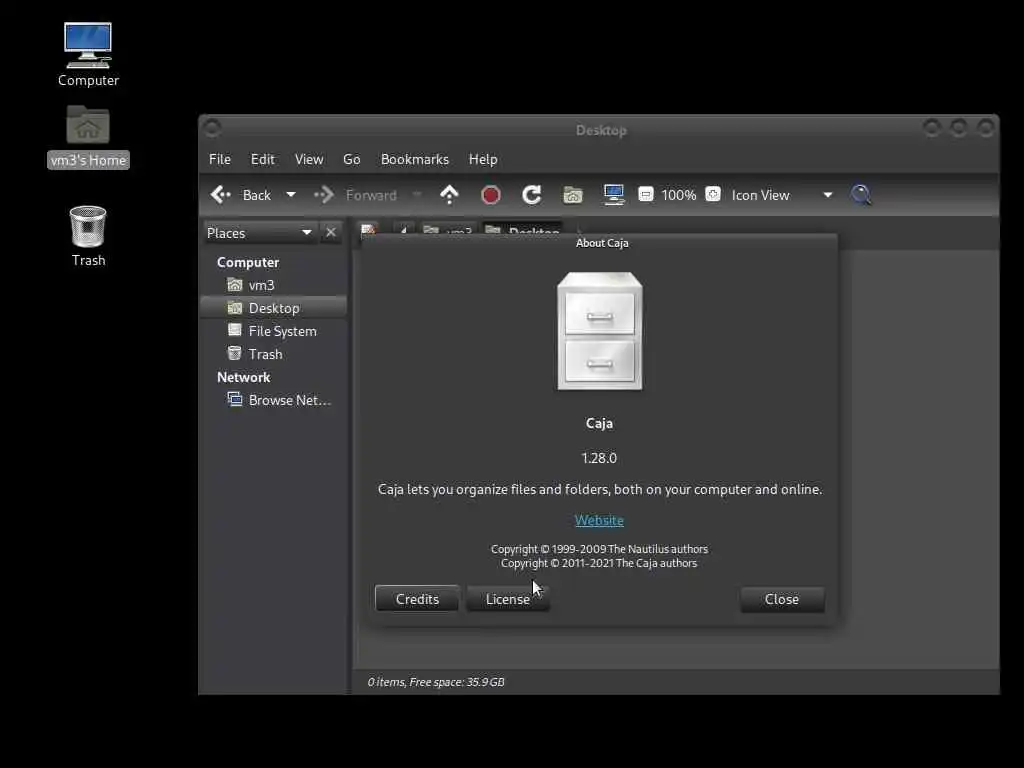Select Browse Network in the sidebar
Screen dimensions: 1024x768
(x=274, y=400)
